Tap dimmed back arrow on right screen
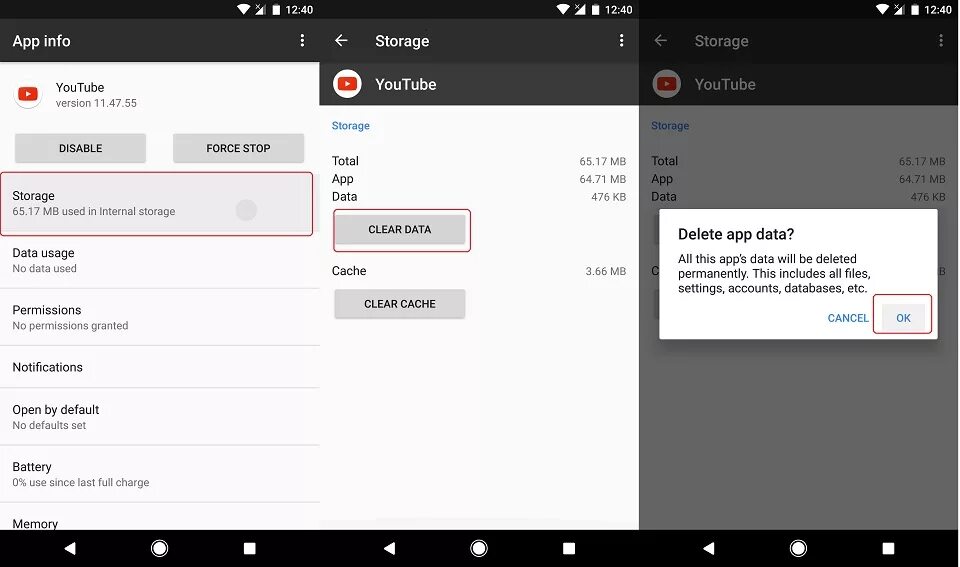 (661, 40)
